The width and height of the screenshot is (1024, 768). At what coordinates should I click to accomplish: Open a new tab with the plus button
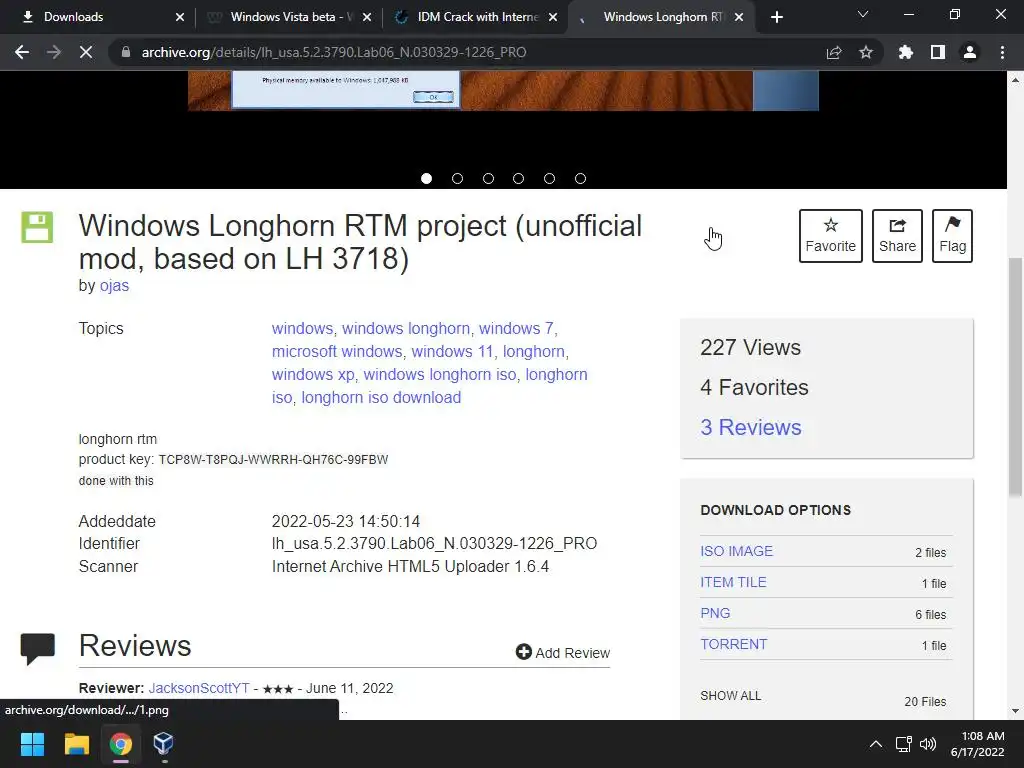[776, 17]
